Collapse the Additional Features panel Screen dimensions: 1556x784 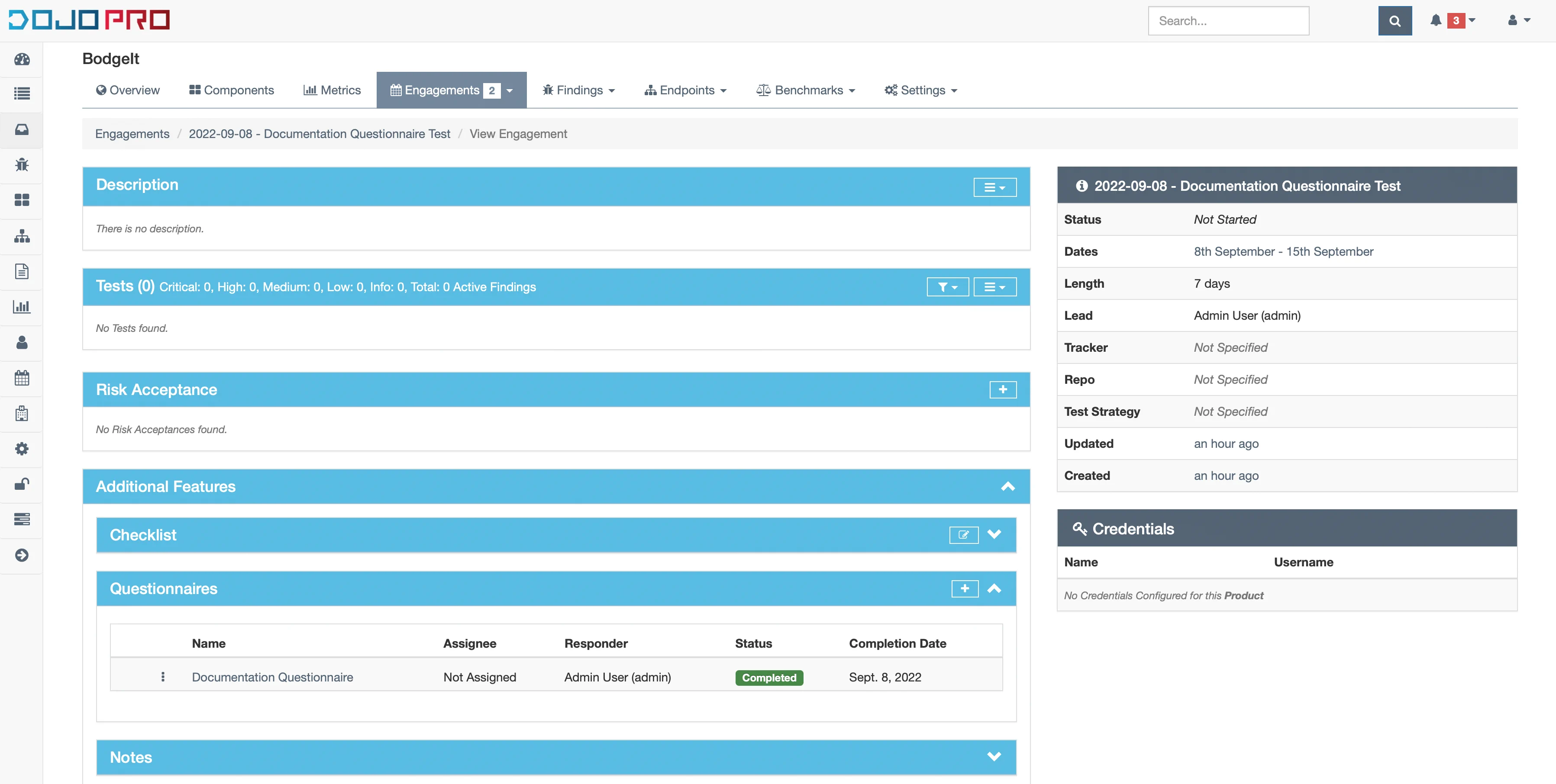(x=1007, y=486)
